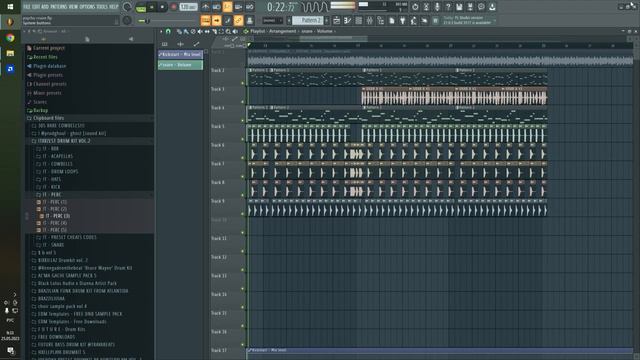
Task: Collapse the 'Clipboard files' folder
Action: coord(48,118)
